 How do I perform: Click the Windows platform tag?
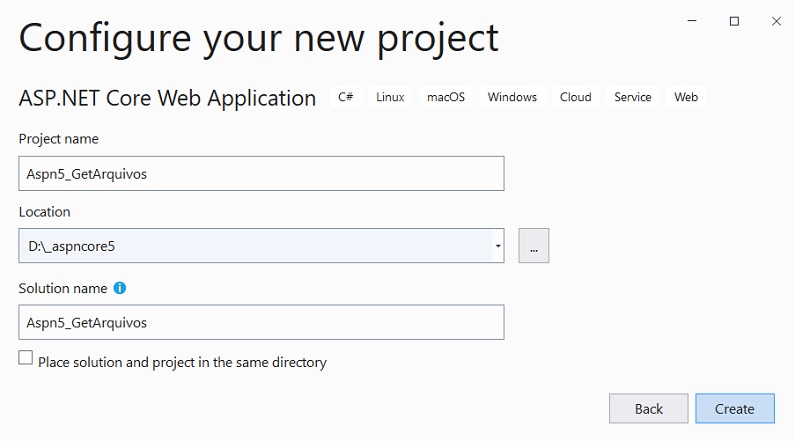[x=512, y=97]
